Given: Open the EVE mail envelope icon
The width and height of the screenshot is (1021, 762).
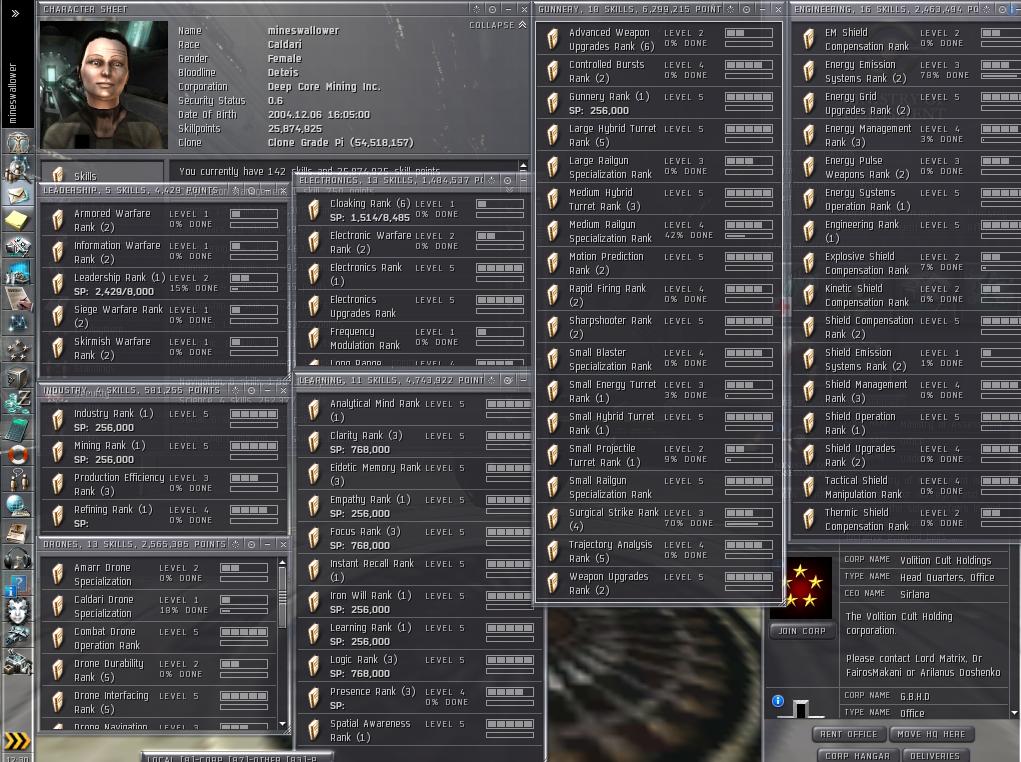Looking at the screenshot, I should [x=18, y=194].
